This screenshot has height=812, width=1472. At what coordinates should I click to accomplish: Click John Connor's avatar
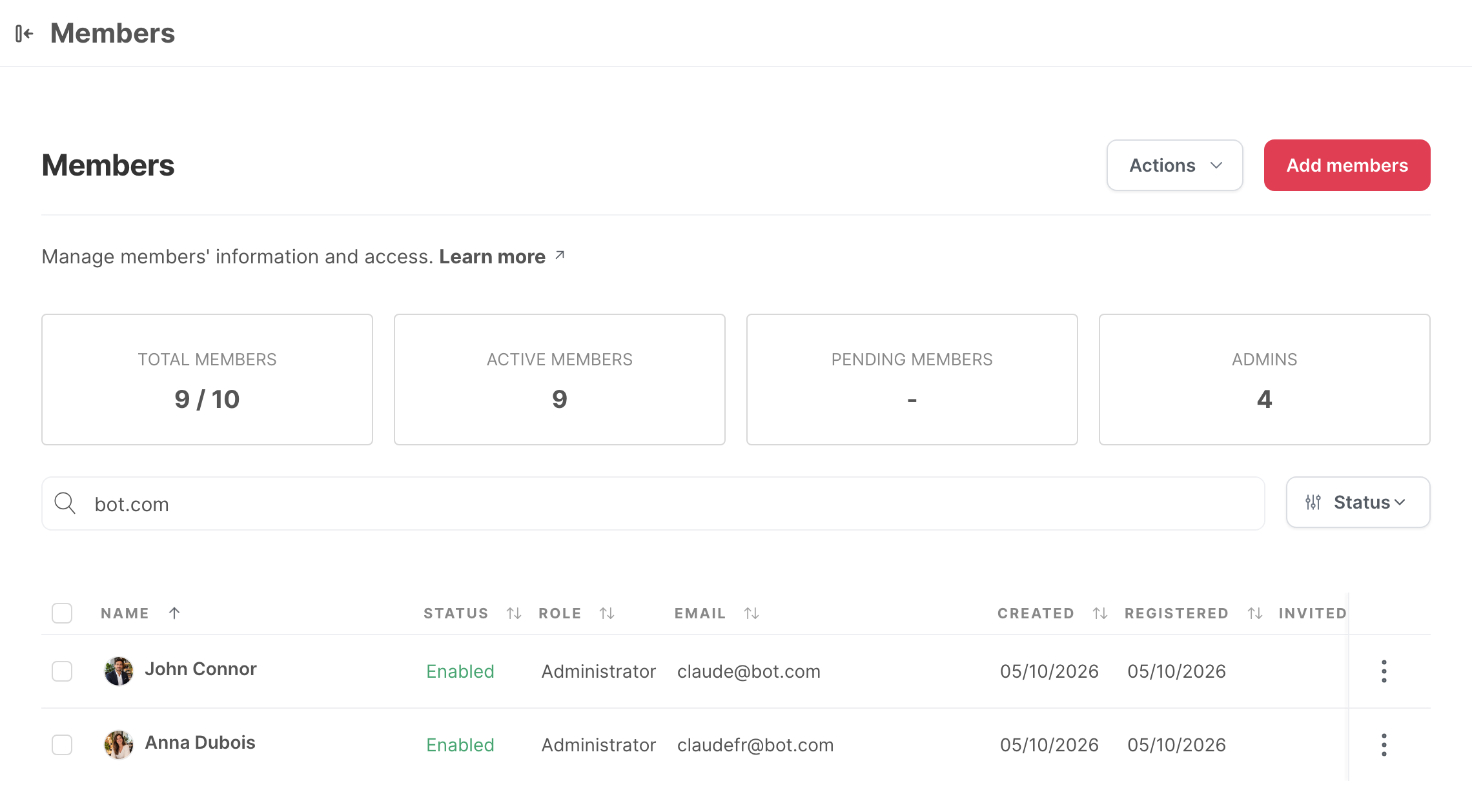(x=119, y=671)
